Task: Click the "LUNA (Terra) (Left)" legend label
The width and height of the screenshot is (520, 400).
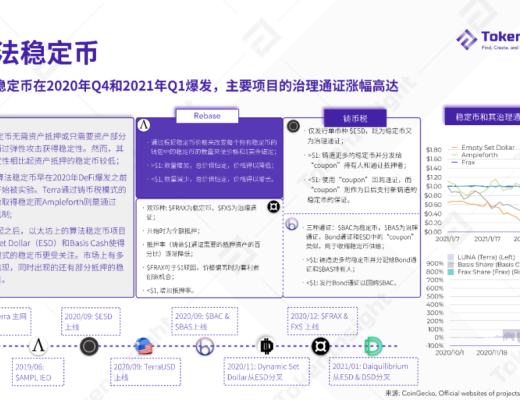Action: coord(486,257)
